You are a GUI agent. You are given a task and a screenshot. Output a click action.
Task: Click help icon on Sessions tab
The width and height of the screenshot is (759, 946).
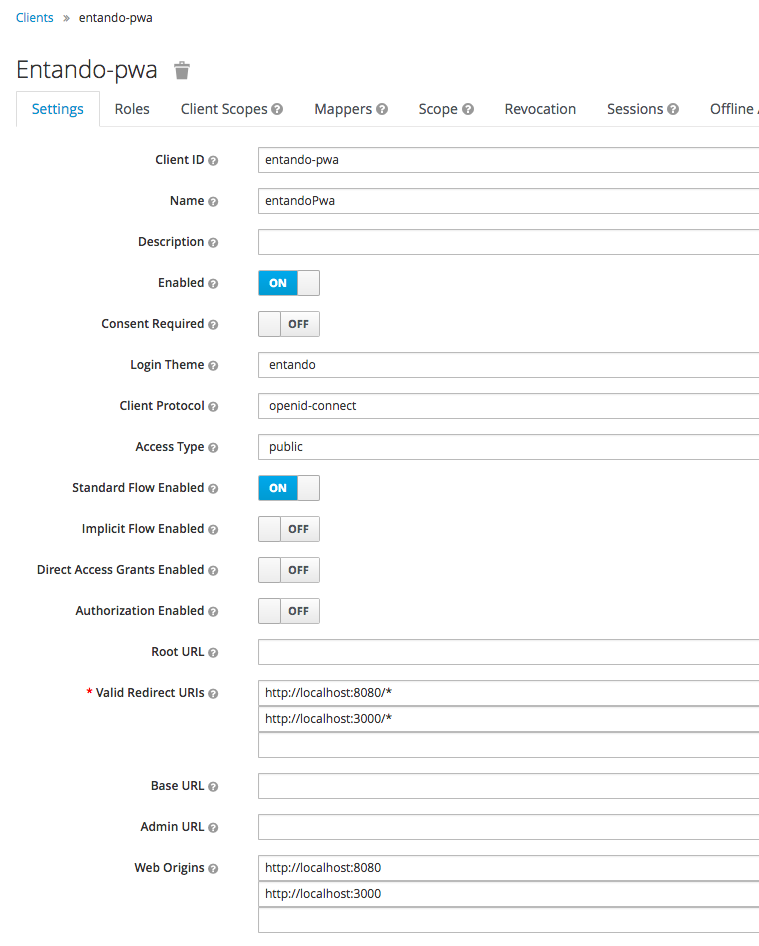(x=673, y=109)
